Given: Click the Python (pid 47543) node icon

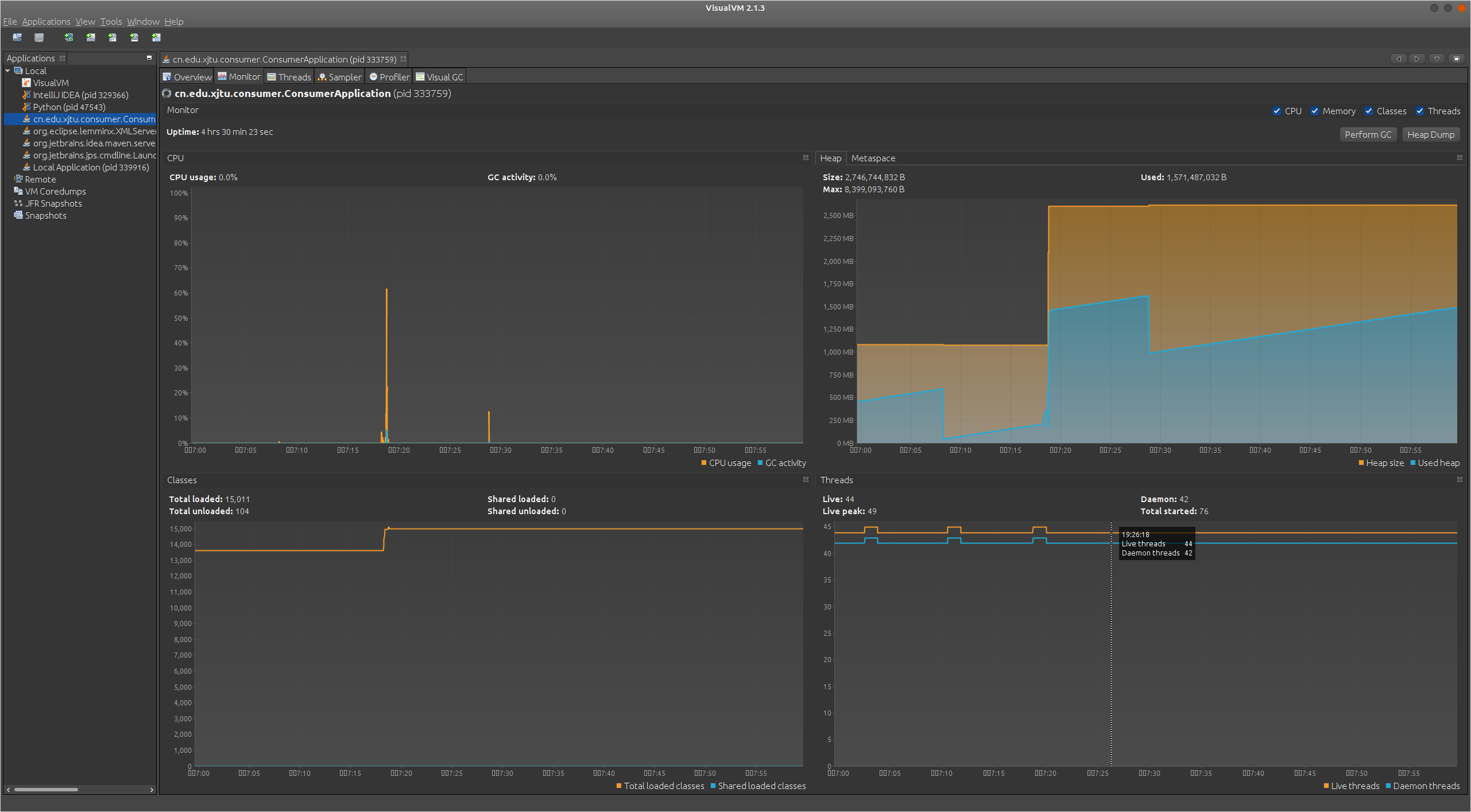Looking at the screenshot, I should 26,107.
